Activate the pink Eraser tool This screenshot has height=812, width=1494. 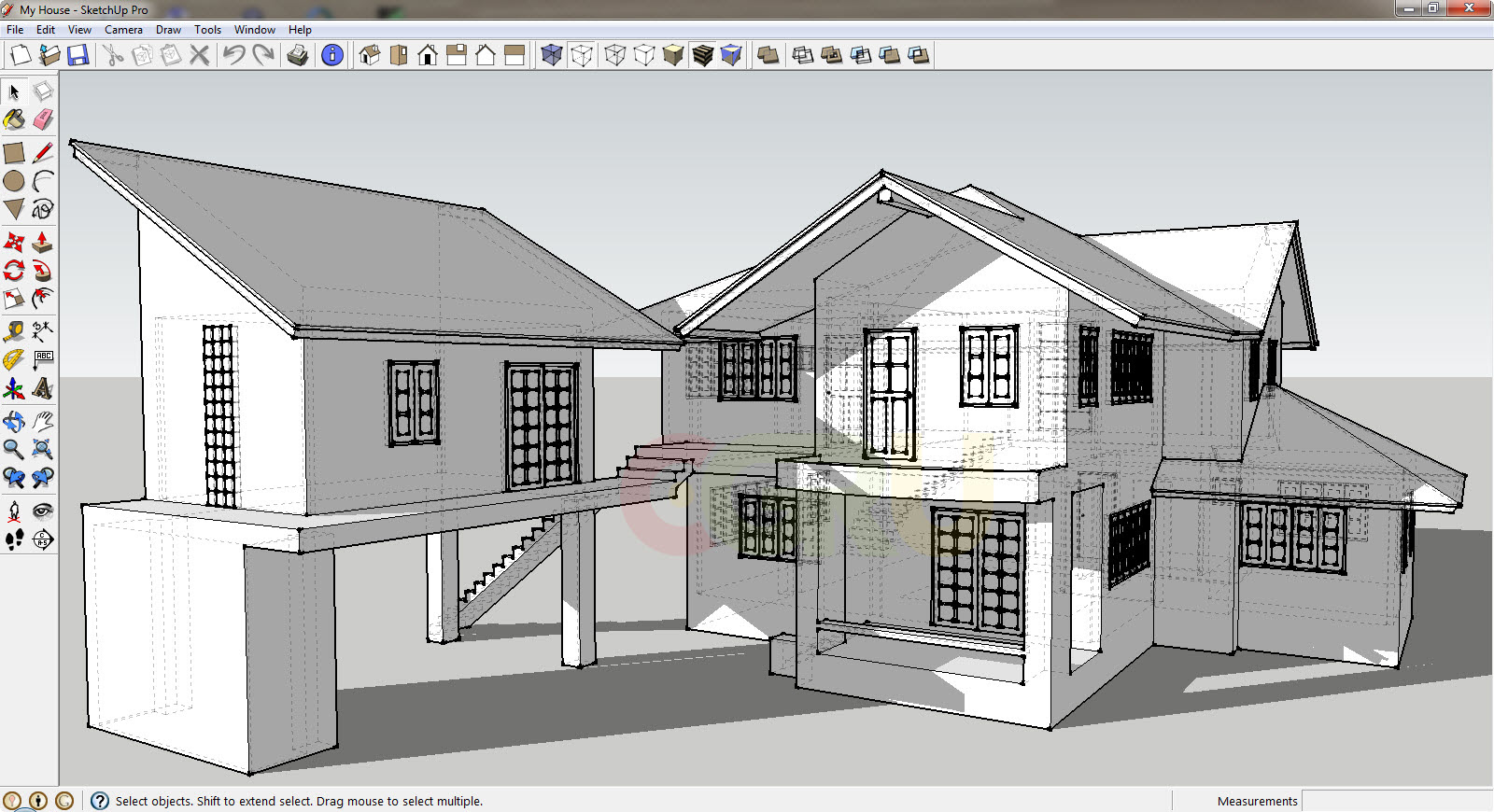coord(43,119)
